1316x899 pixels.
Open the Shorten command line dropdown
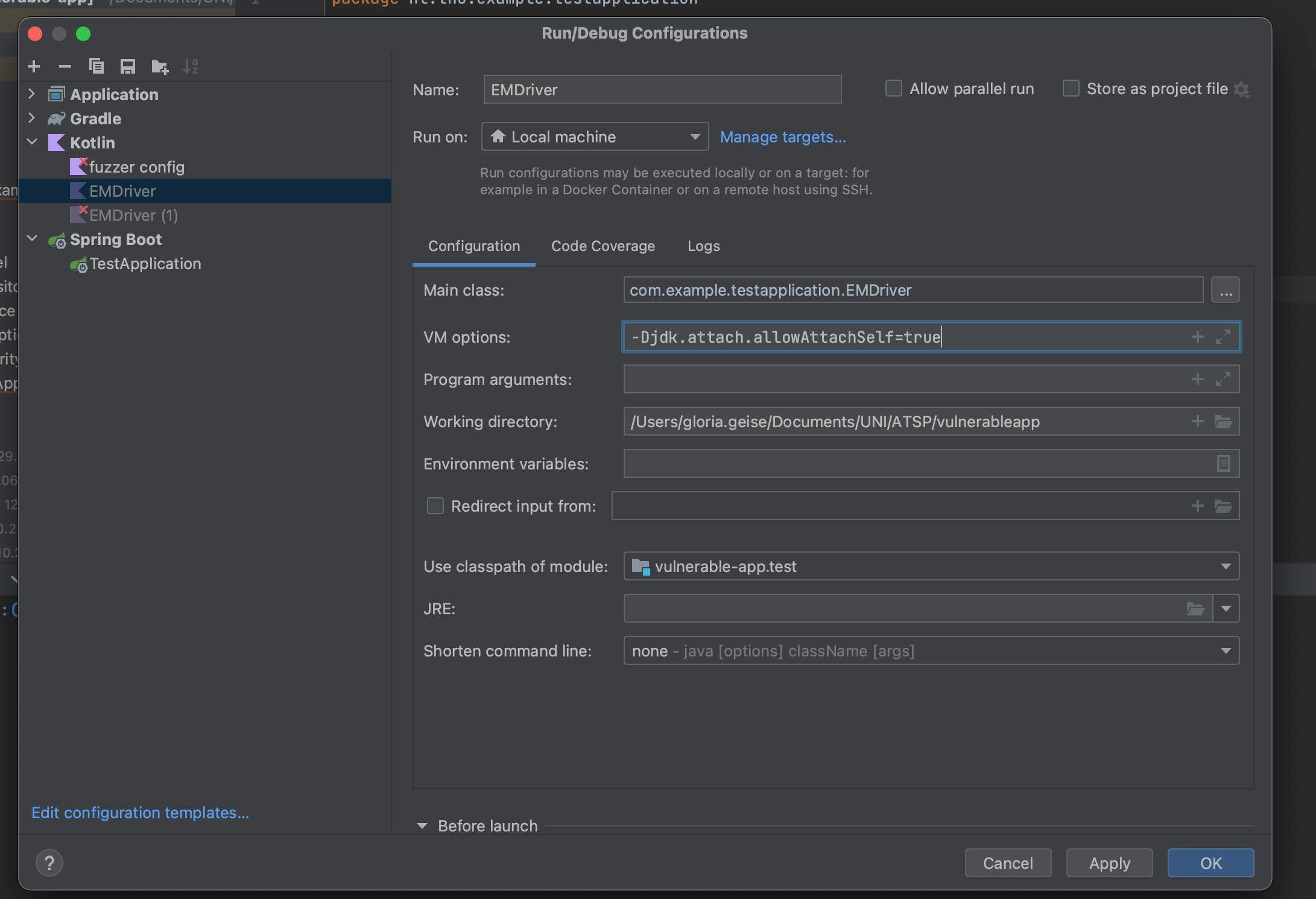(1225, 650)
